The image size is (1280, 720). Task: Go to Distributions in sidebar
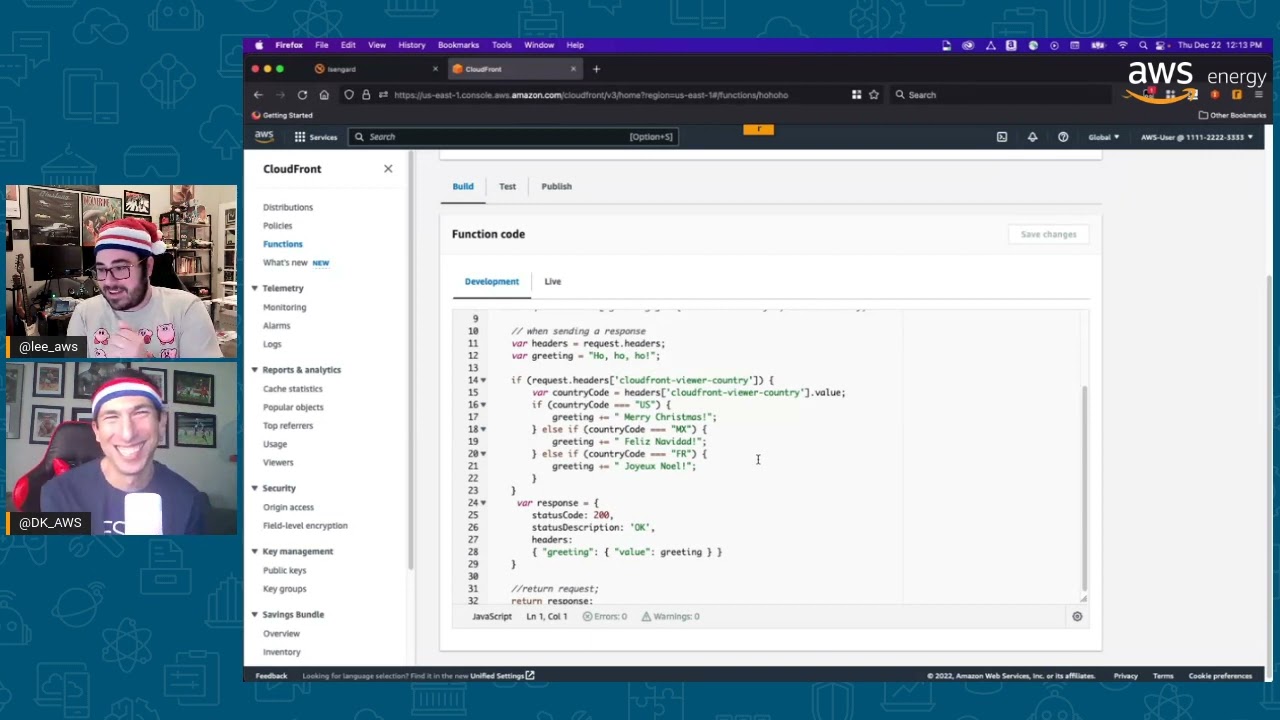click(288, 207)
